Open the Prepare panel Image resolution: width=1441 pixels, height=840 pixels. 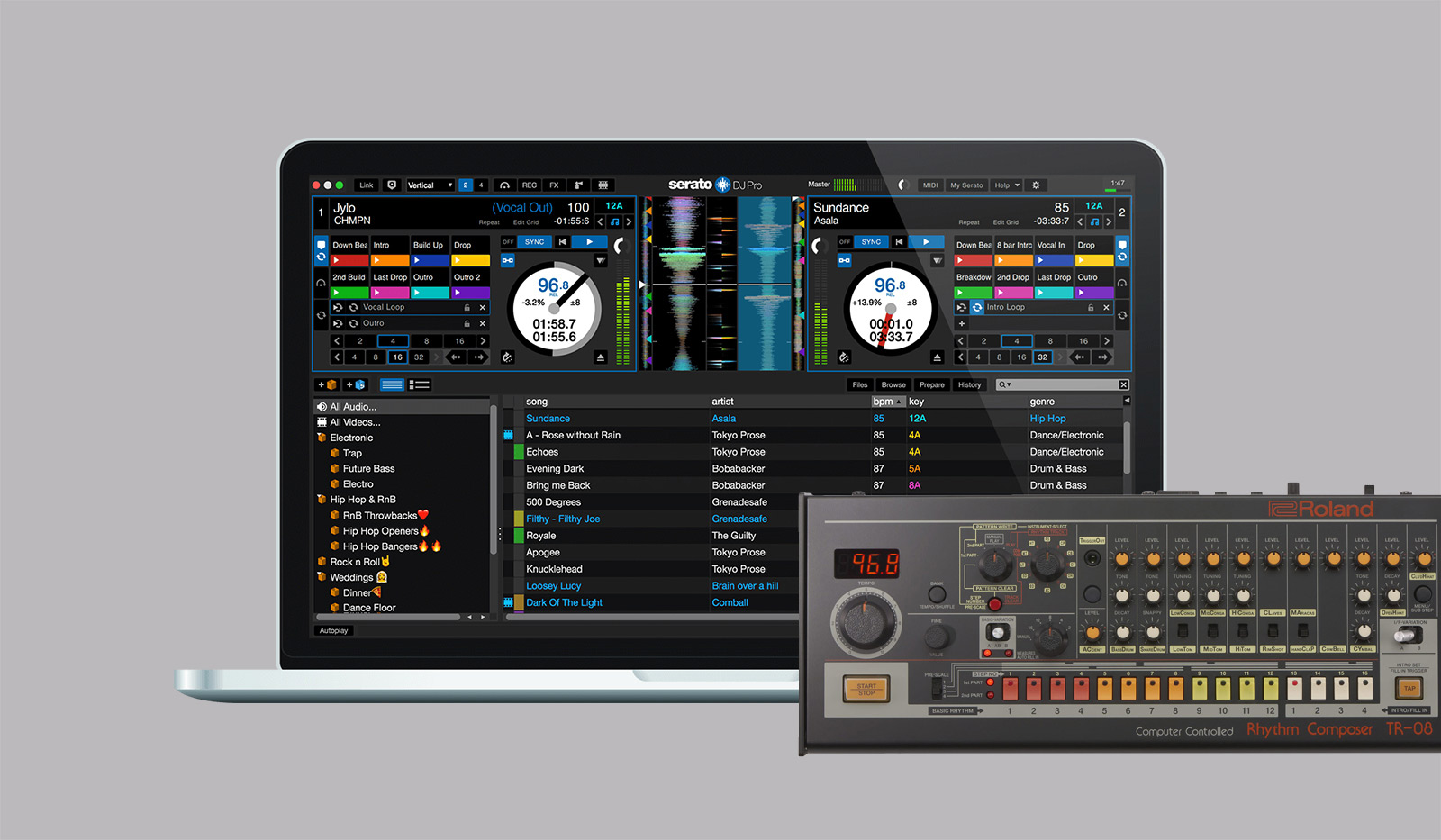[x=932, y=384]
